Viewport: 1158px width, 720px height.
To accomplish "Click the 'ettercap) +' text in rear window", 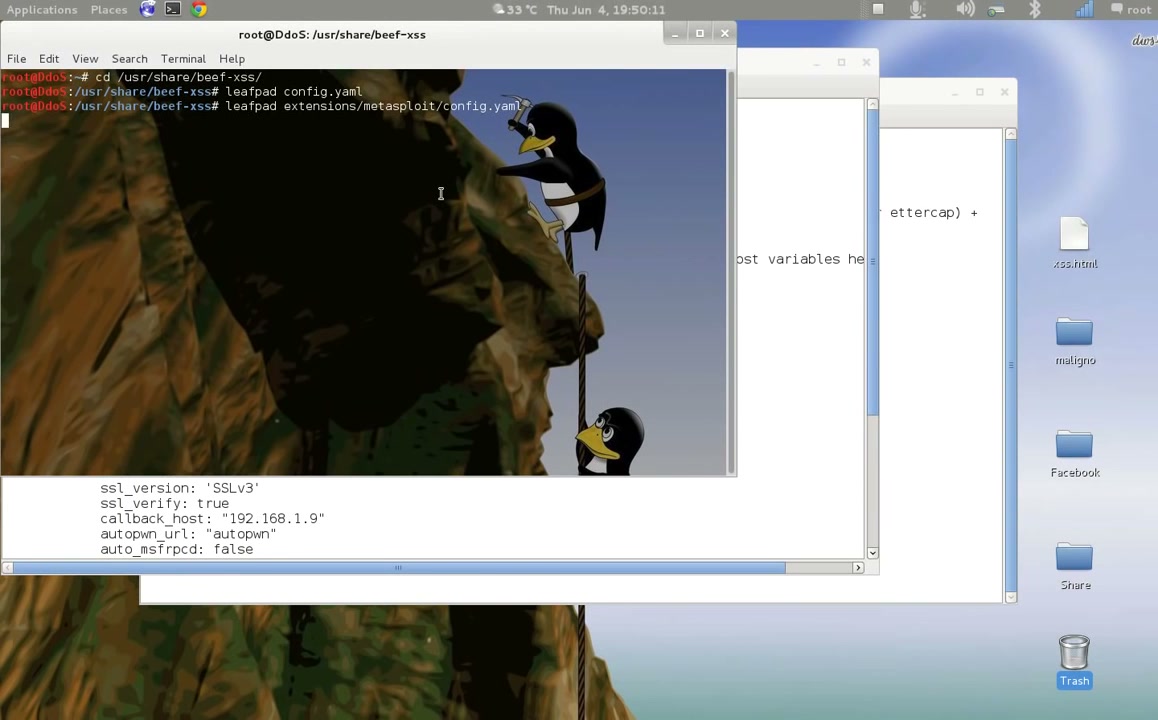I will click(x=933, y=213).
